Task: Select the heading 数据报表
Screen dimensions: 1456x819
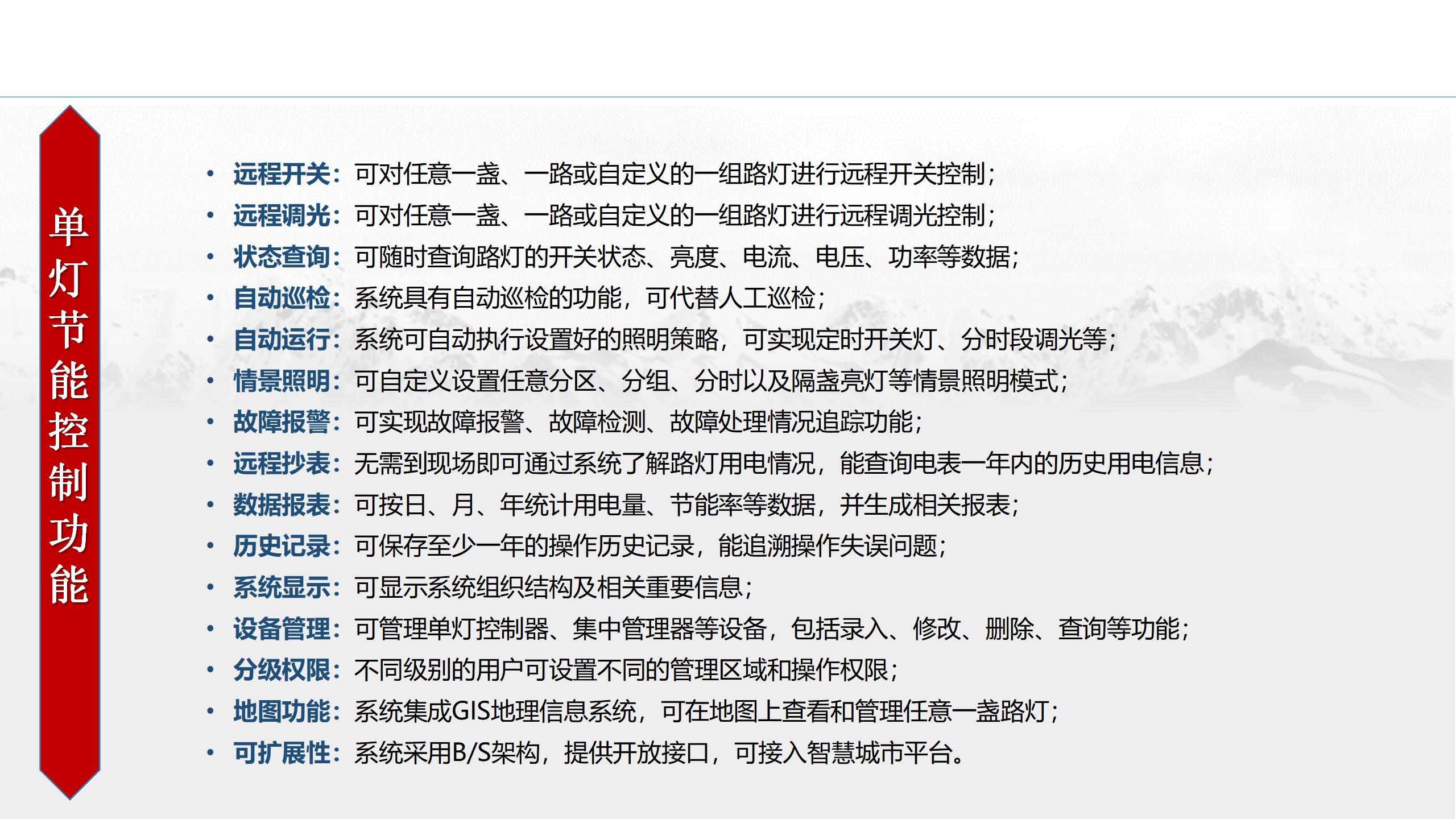Action: (x=282, y=505)
